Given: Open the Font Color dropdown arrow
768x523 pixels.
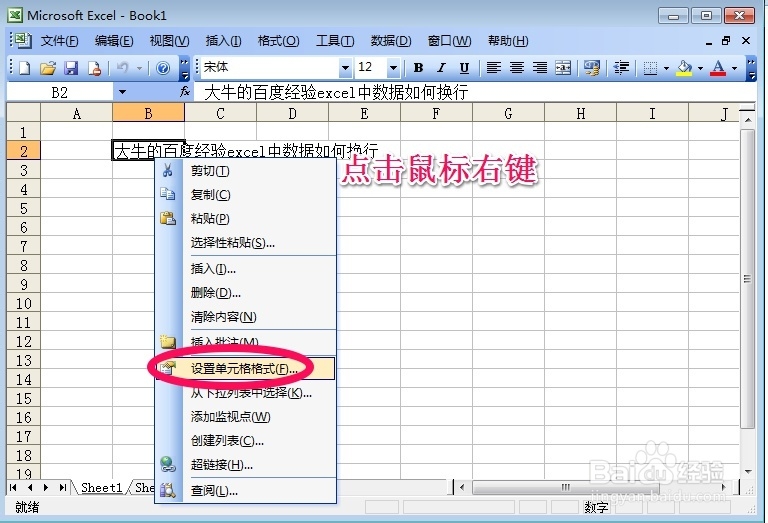Looking at the screenshot, I should (734, 68).
